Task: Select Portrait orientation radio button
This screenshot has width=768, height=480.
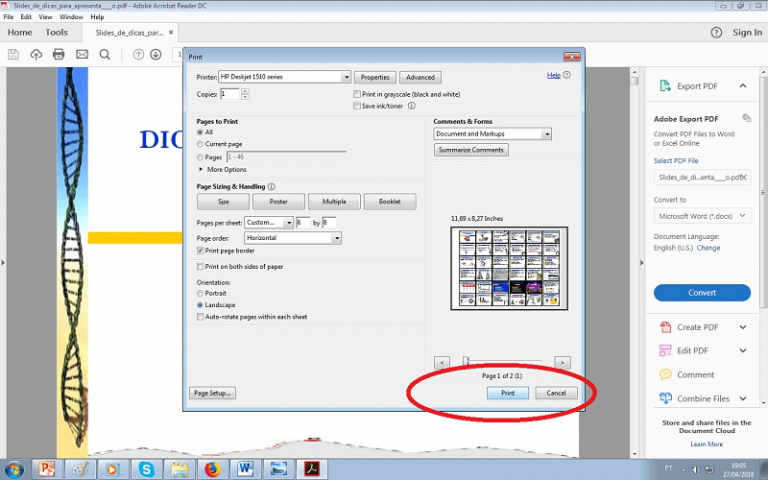Action: point(201,293)
